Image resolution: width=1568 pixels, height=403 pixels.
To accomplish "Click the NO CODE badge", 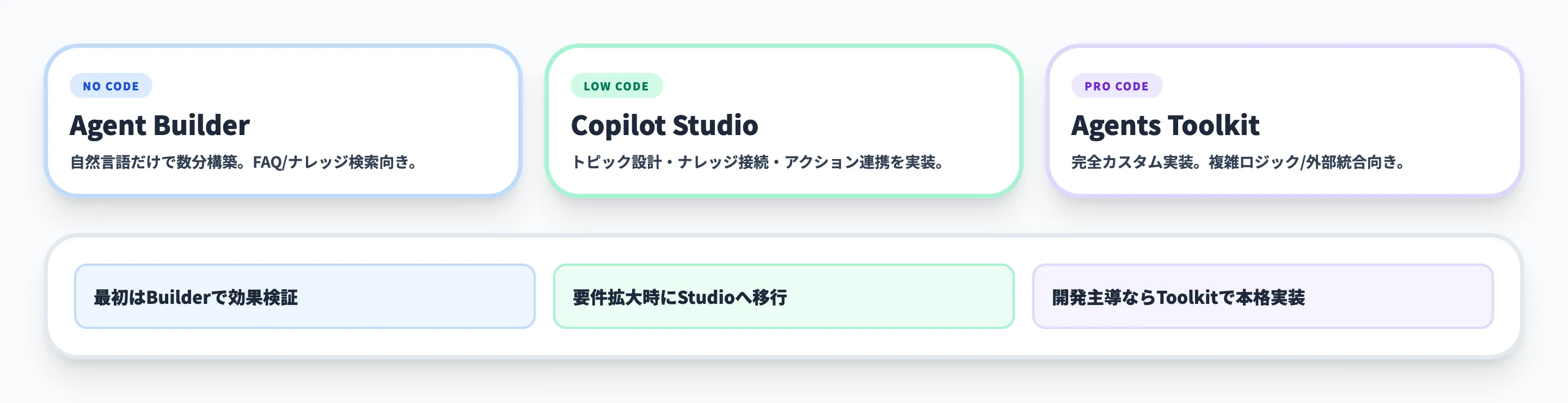I will (x=111, y=87).
